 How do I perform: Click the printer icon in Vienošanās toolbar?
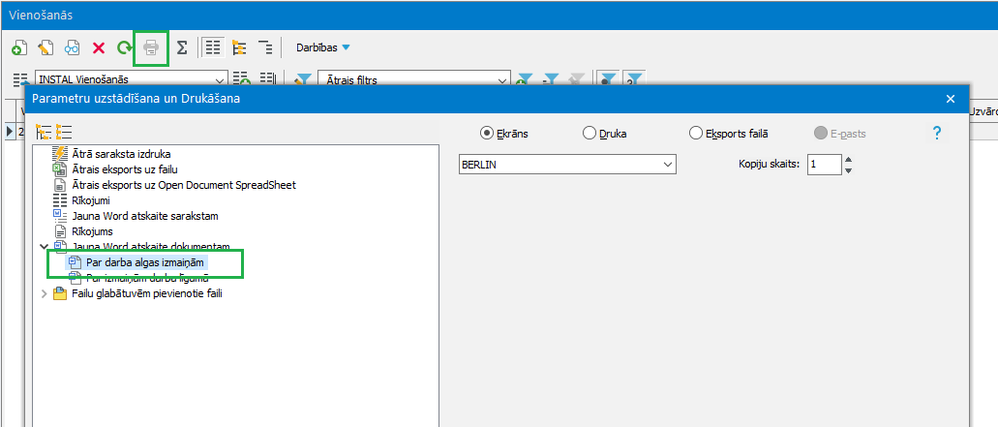(150, 48)
